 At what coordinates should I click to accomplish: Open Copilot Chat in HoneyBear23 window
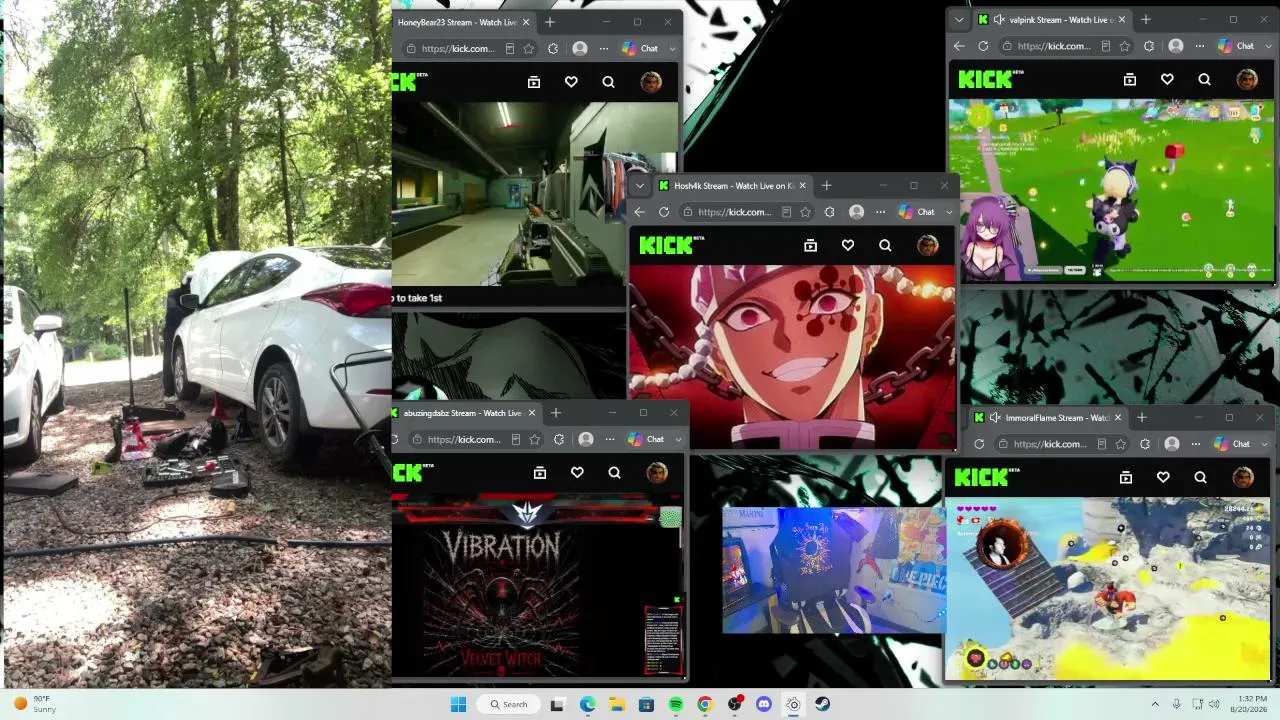(640, 48)
